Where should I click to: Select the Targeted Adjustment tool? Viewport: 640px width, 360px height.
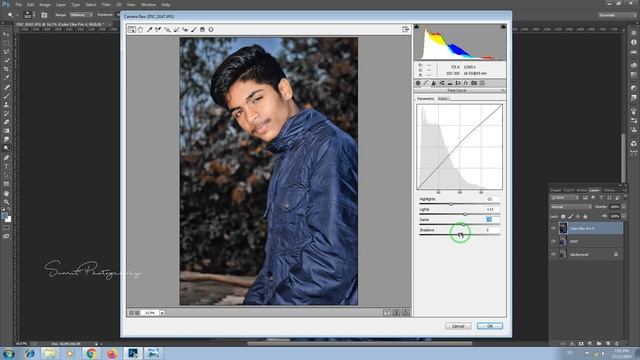167,29
